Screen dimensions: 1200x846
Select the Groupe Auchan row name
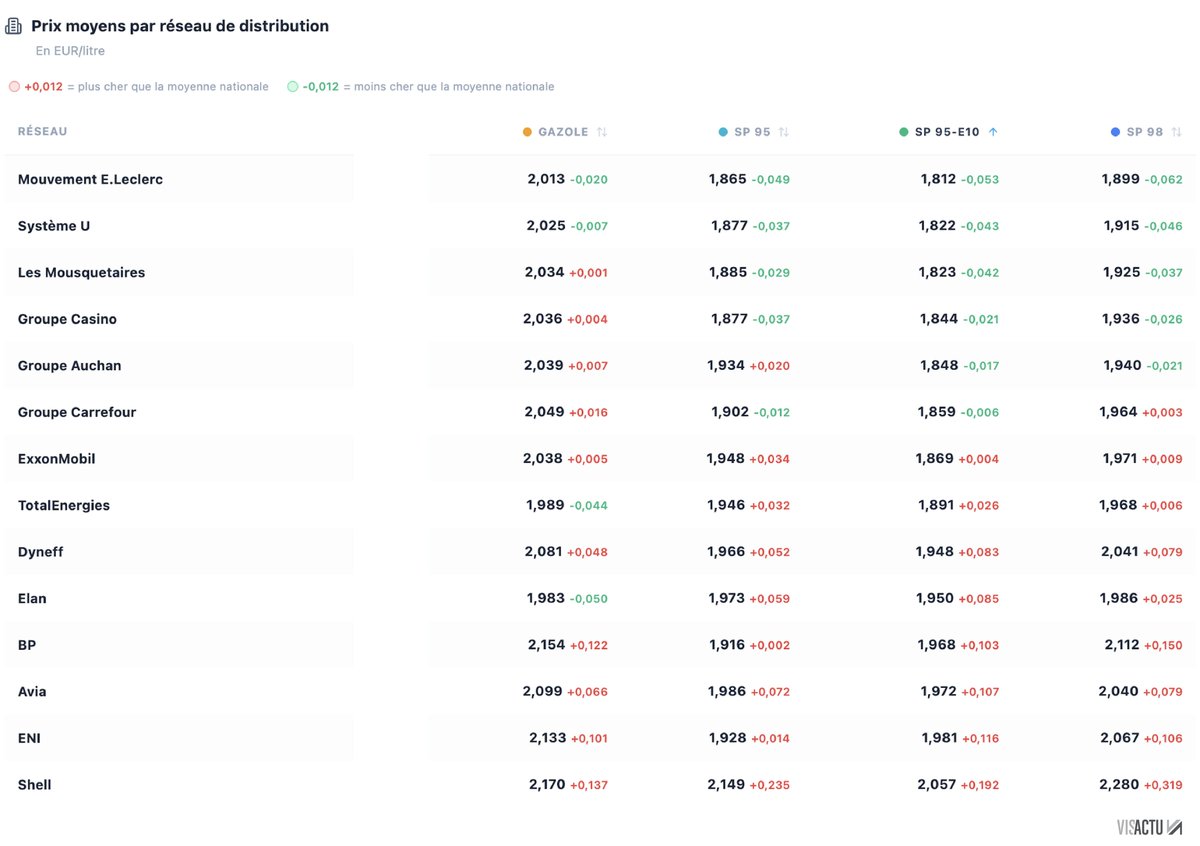(x=69, y=366)
